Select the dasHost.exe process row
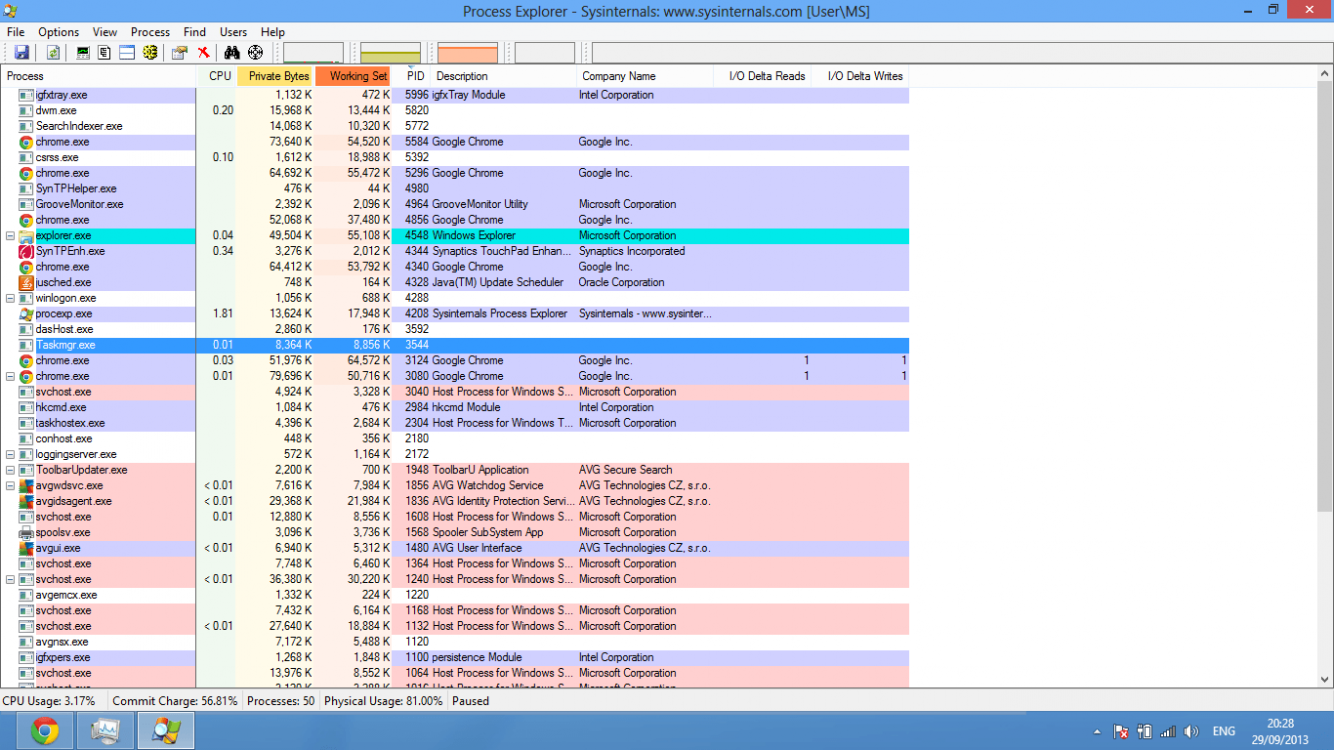The width and height of the screenshot is (1334, 750). tap(455, 329)
